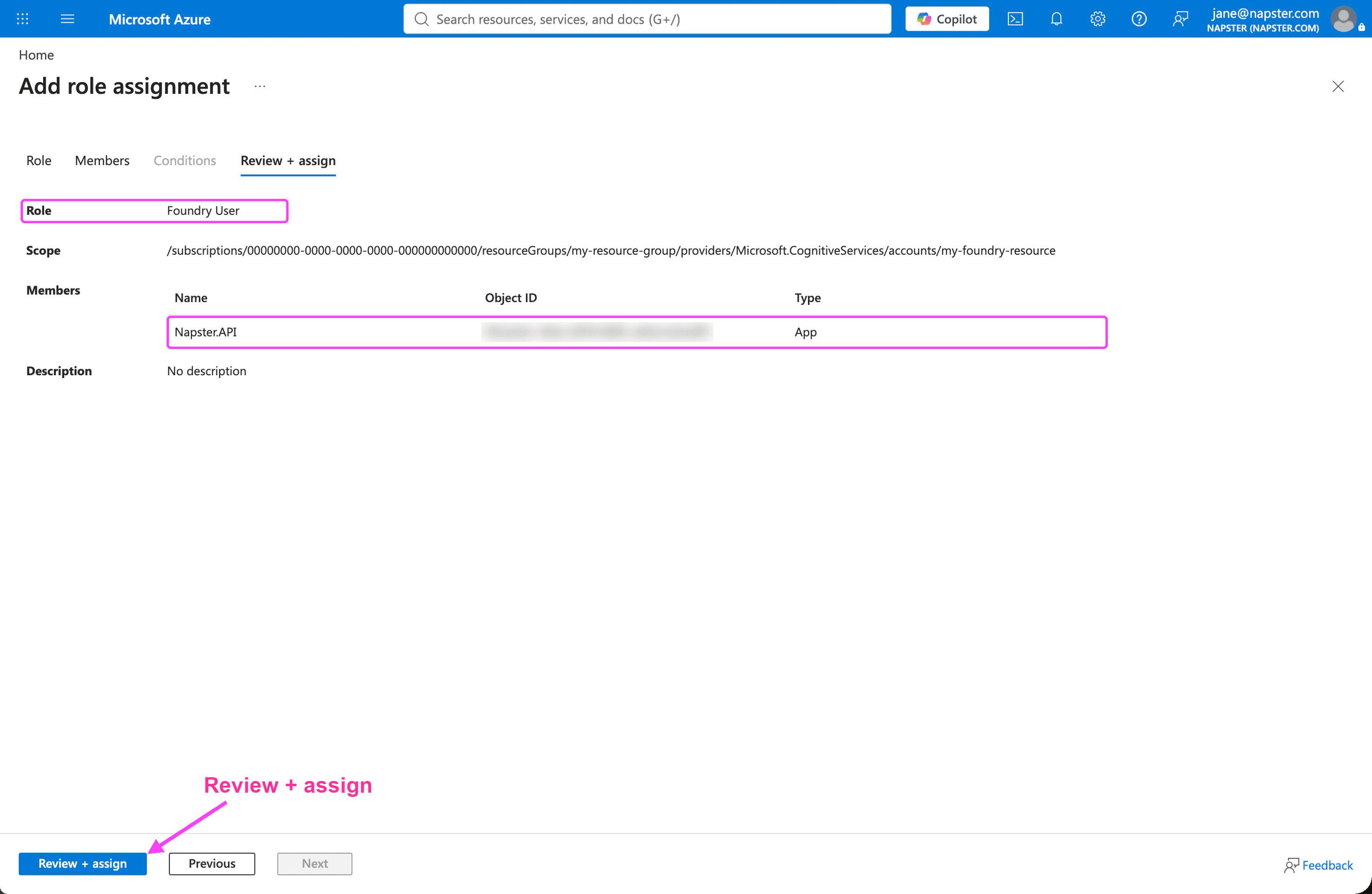1372x894 pixels.
Task: Click the Foundry User role value
Action: click(x=203, y=211)
